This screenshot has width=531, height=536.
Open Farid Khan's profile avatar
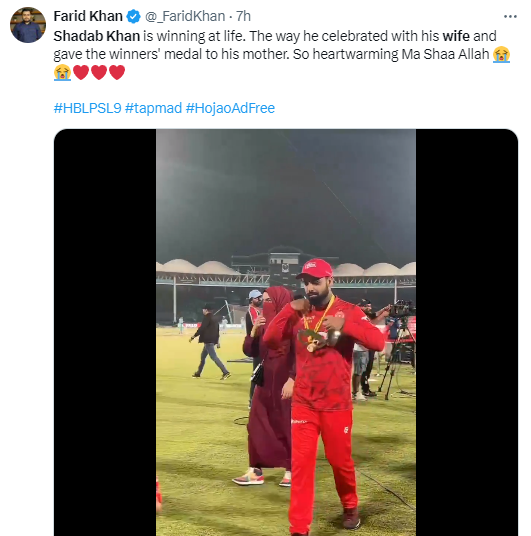[28, 25]
